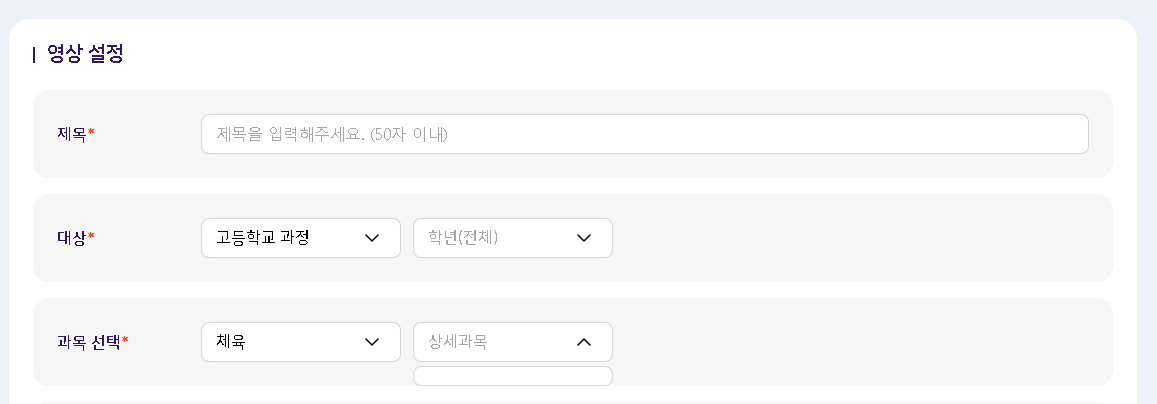Click the down chevron in 학년(전체) box

pos(584,238)
